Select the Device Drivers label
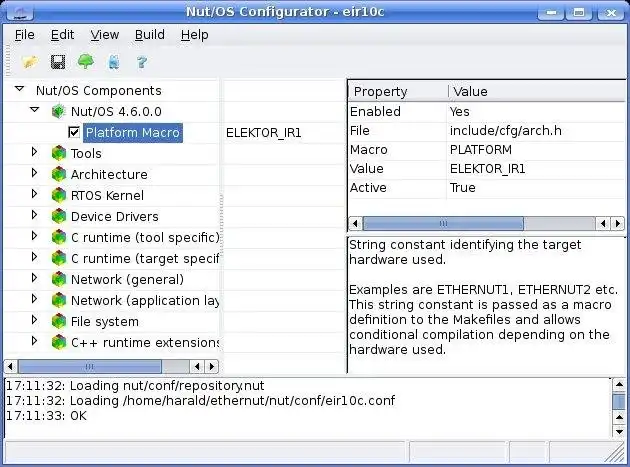Image resolution: width=630 pixels, height=467 pixels. (x=115, y=217)
